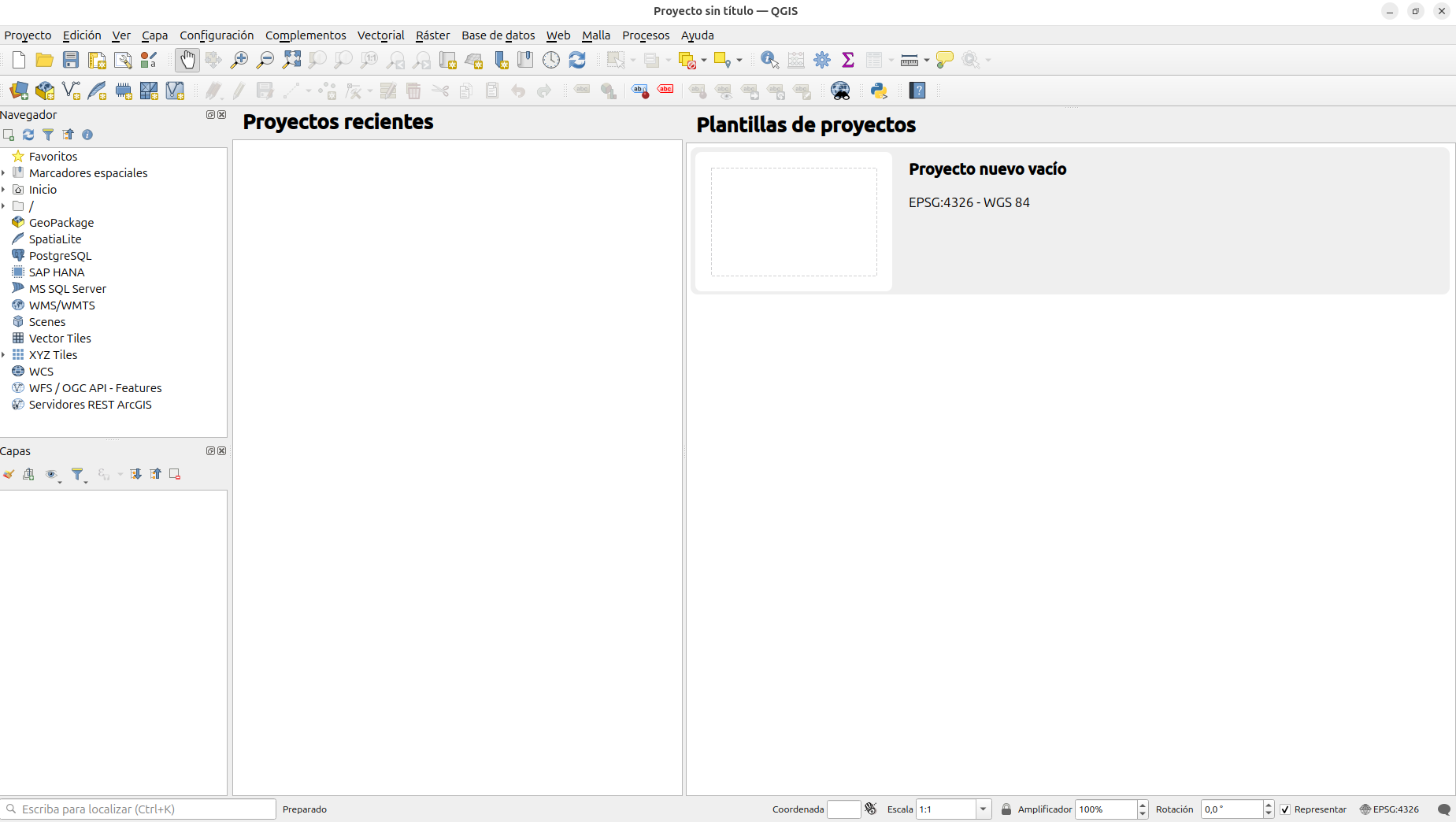Expand the Inicio tree item
Screen dimensions: 1456x822
pyautogui.click(x=4, y=190)
